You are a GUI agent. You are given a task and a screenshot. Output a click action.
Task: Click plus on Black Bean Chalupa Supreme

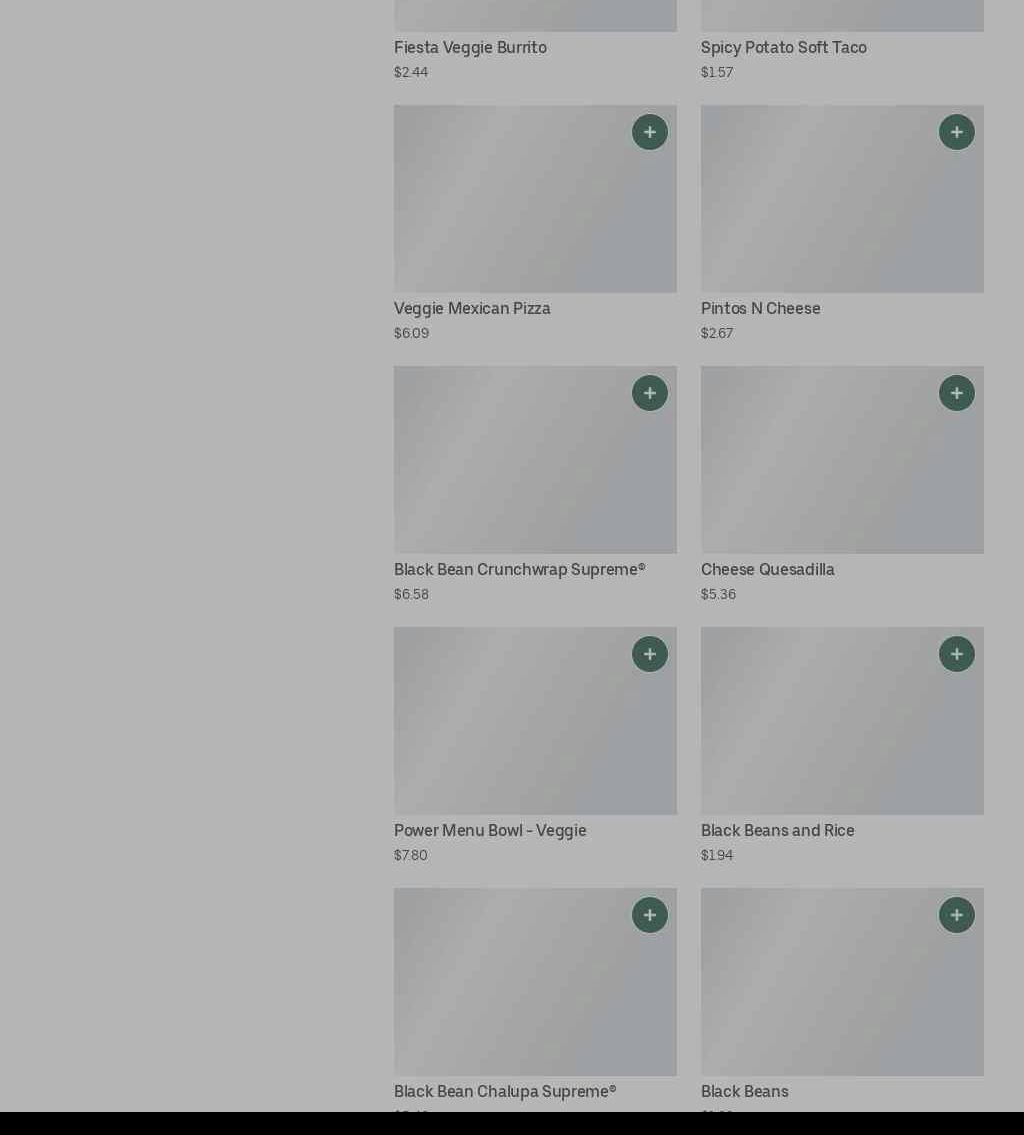pos(649,915)
